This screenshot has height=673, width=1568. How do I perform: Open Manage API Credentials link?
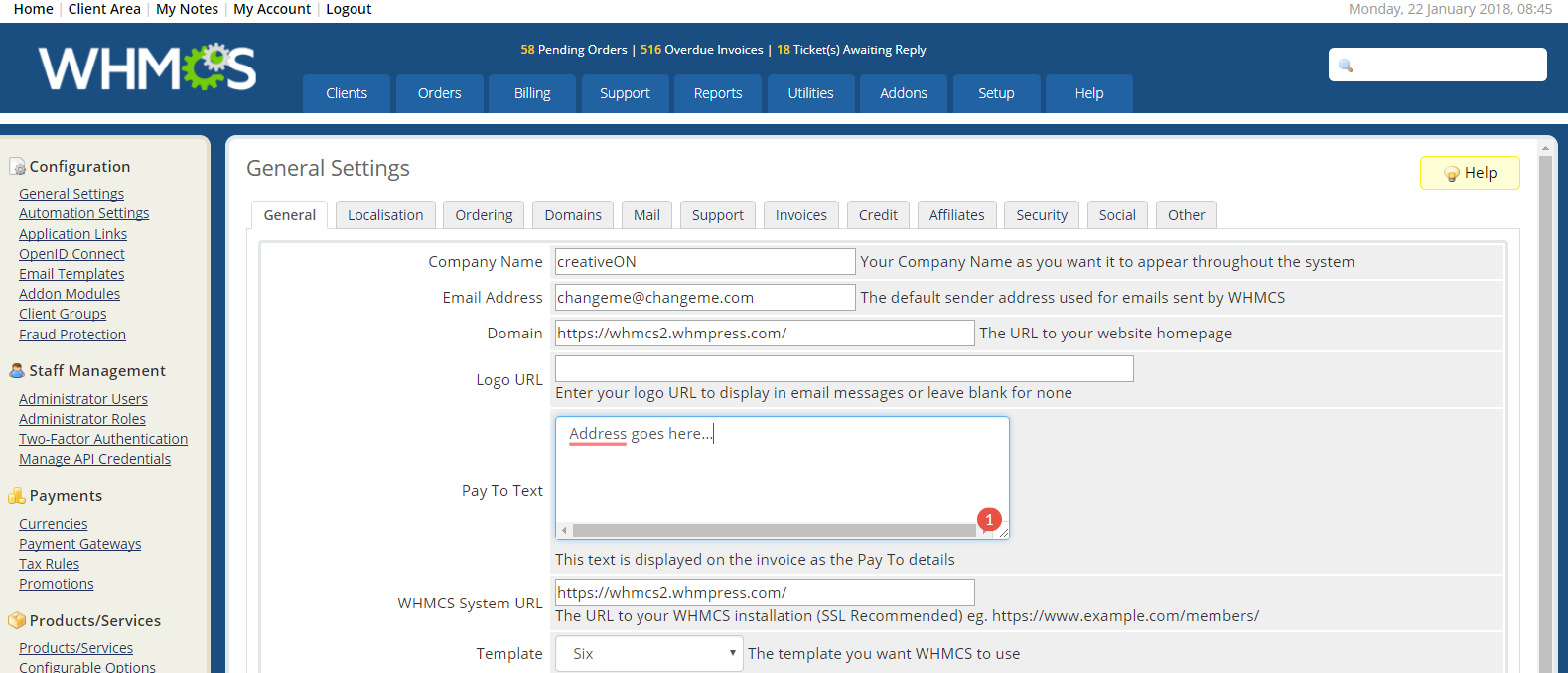point(95,459)
